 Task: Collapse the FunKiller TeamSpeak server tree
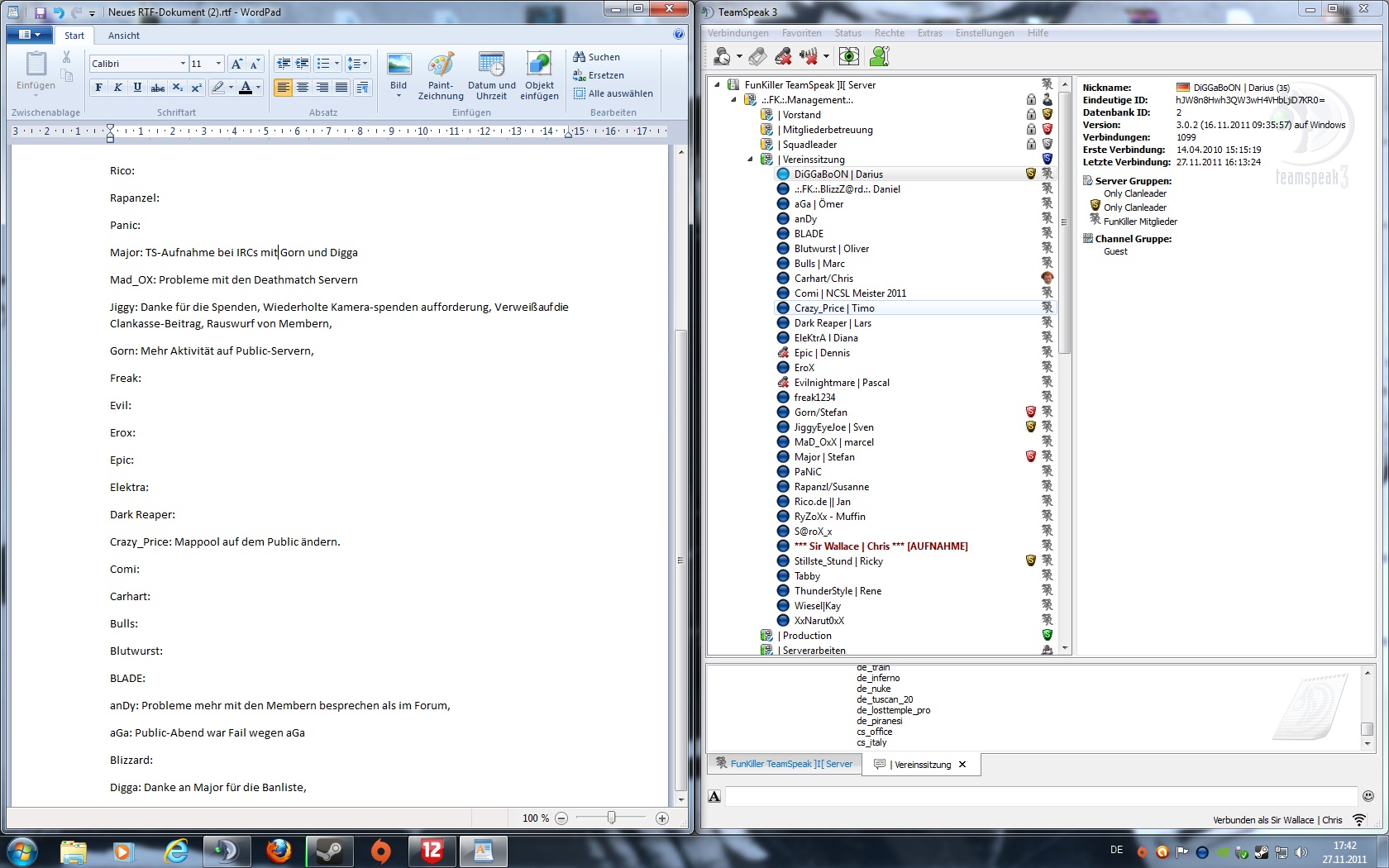(717, 84)
